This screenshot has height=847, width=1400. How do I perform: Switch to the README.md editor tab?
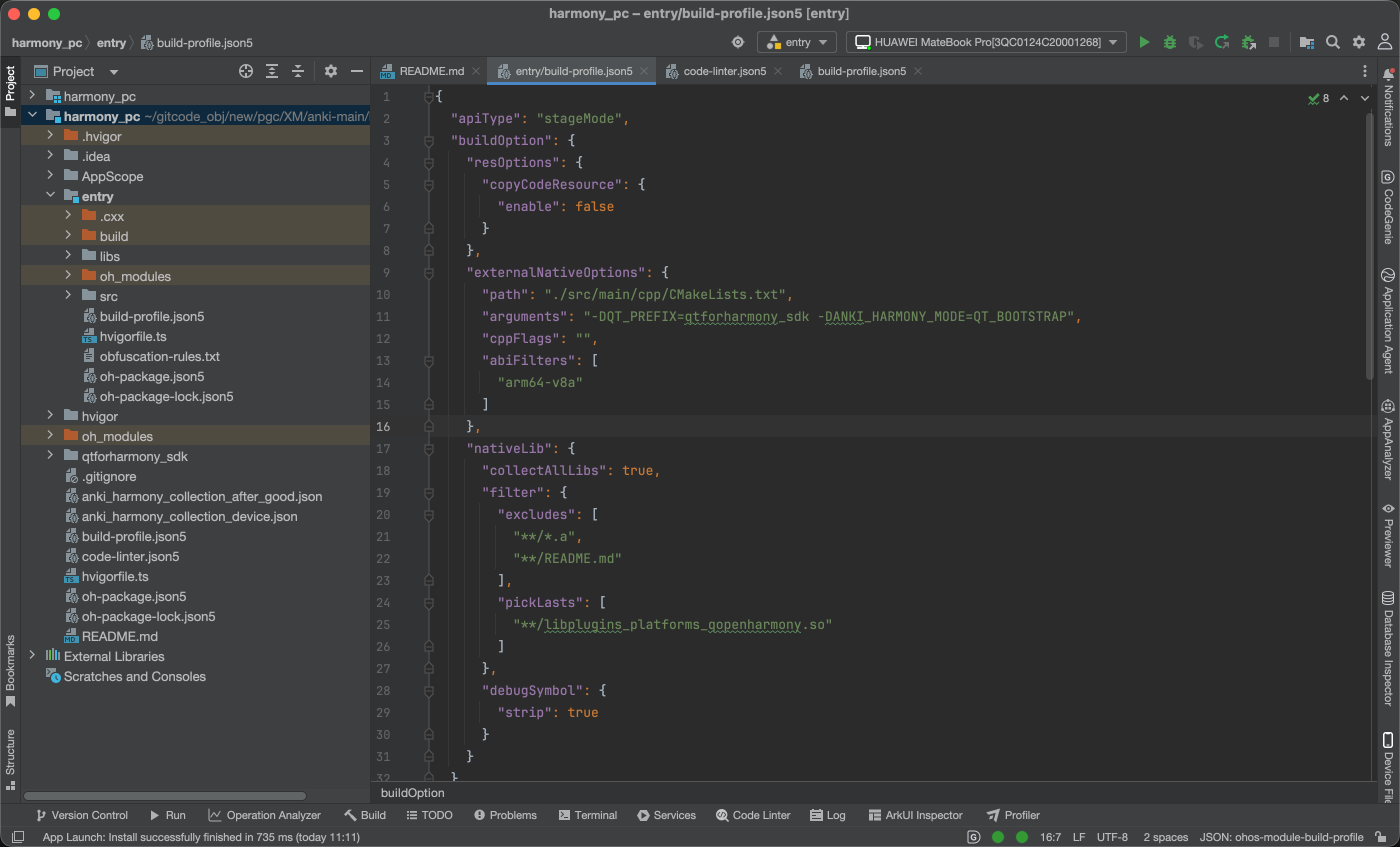(430, 71)
